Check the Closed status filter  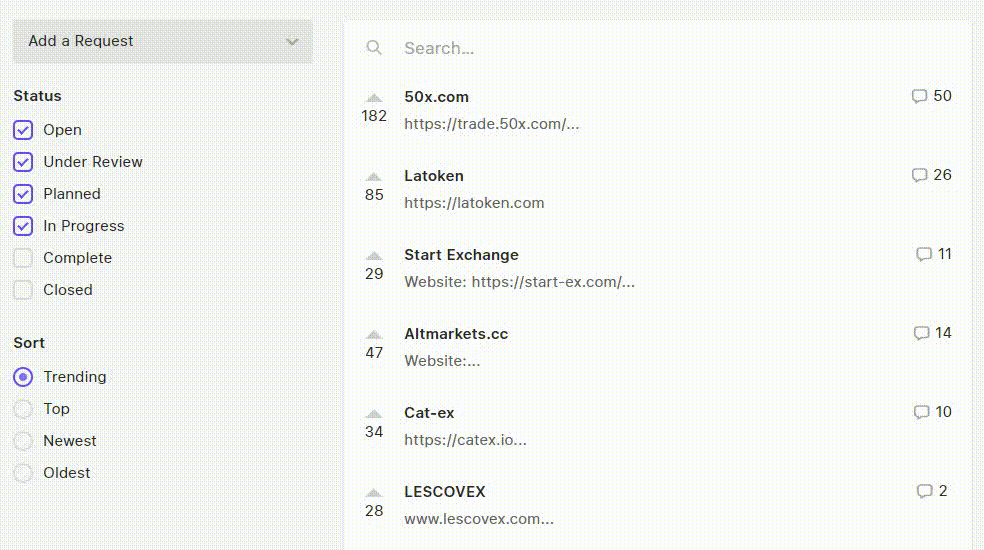click(x=23, y=290)
